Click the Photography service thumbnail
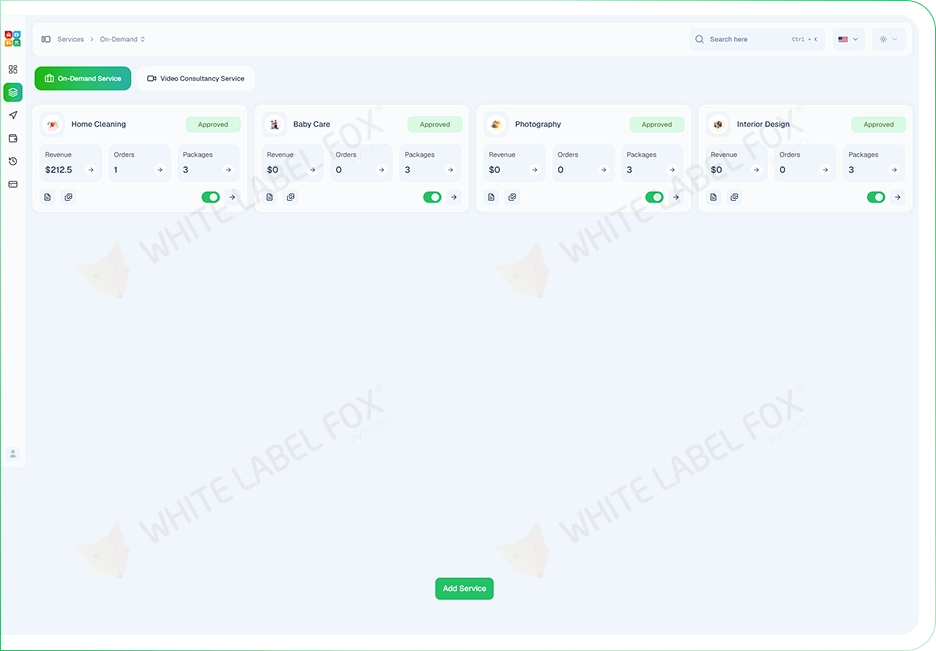Viewport: 936px width, 651px height. tap(496, 124)
